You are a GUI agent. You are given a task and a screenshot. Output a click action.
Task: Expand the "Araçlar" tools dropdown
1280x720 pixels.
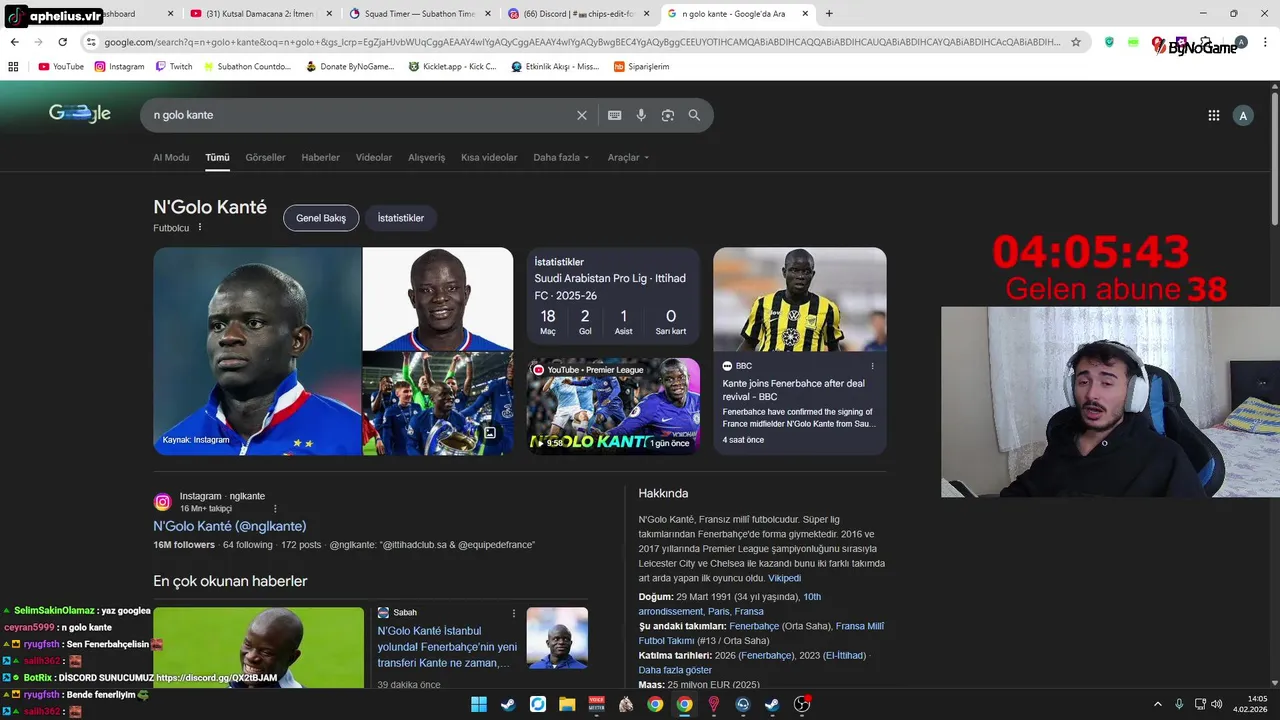(x=629, y=158)
